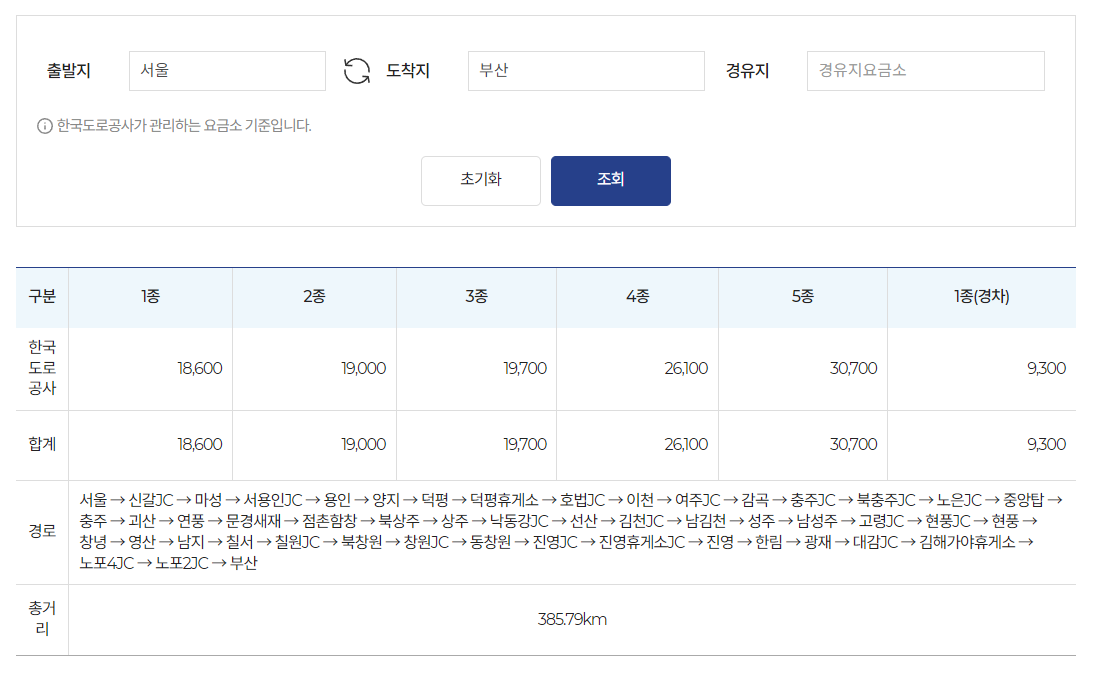Click the 1종(경차) column header
This screenshot has width=1095, height=674.
[981, 296]
